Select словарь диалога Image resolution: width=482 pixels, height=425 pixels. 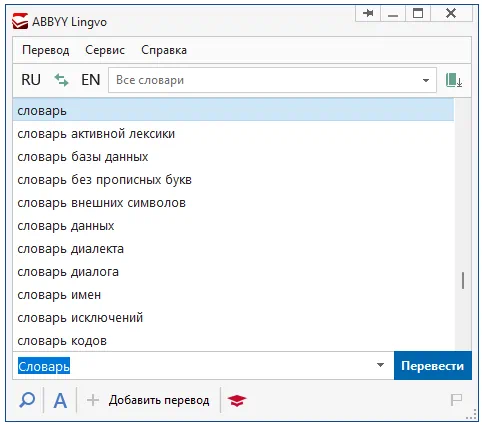point(233,272)
